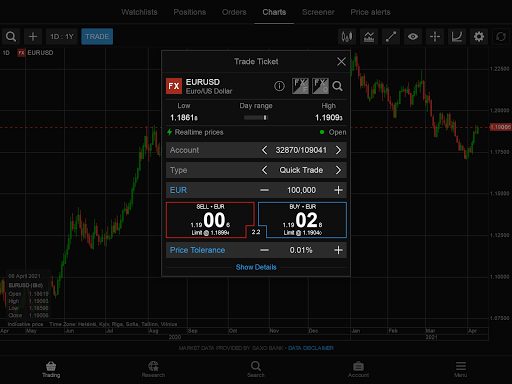Click the 2.2 spread value
Screen dimensions: 512x384
click(256, 232)
